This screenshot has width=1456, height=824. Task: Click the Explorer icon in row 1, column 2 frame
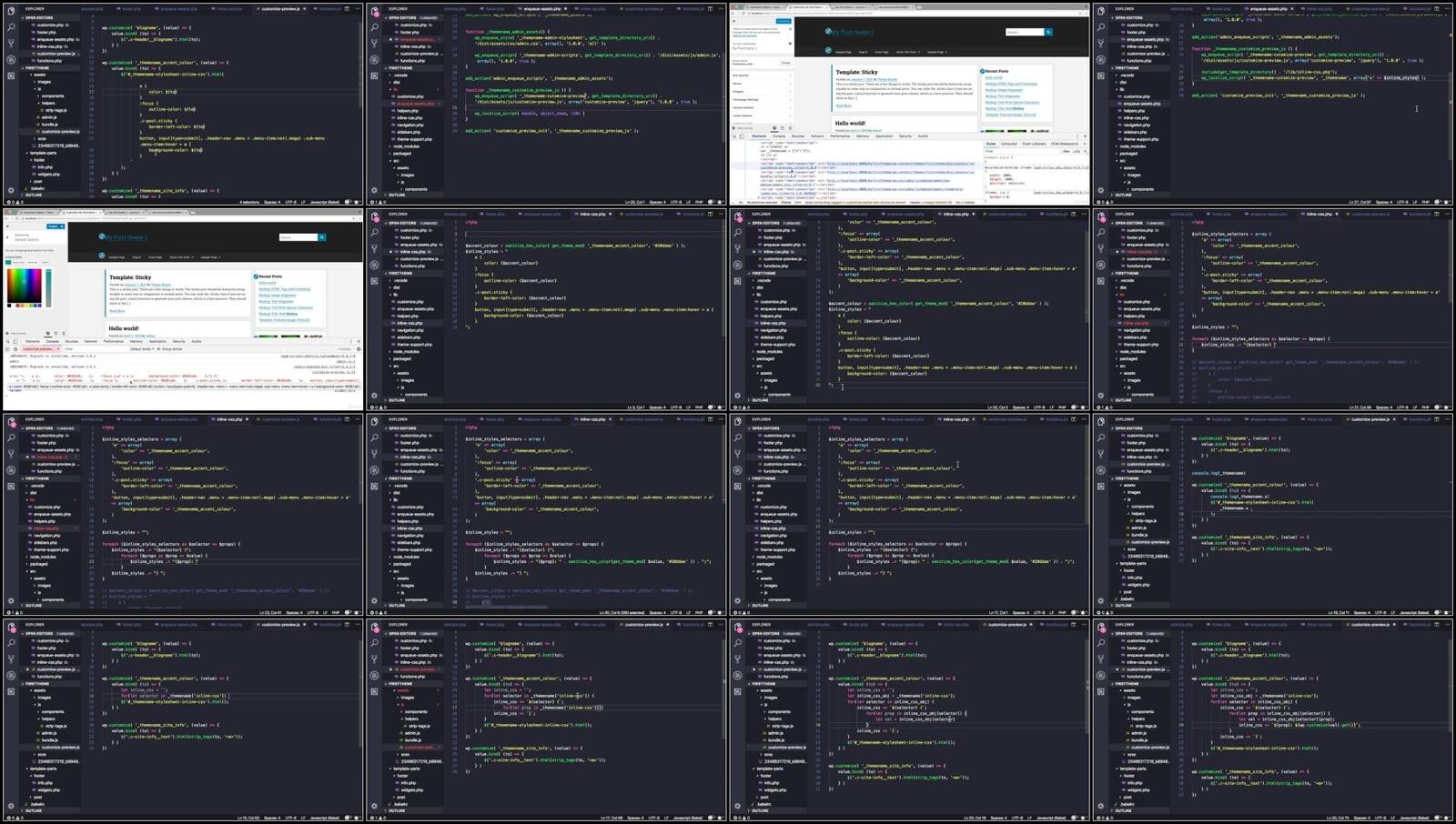374,11
